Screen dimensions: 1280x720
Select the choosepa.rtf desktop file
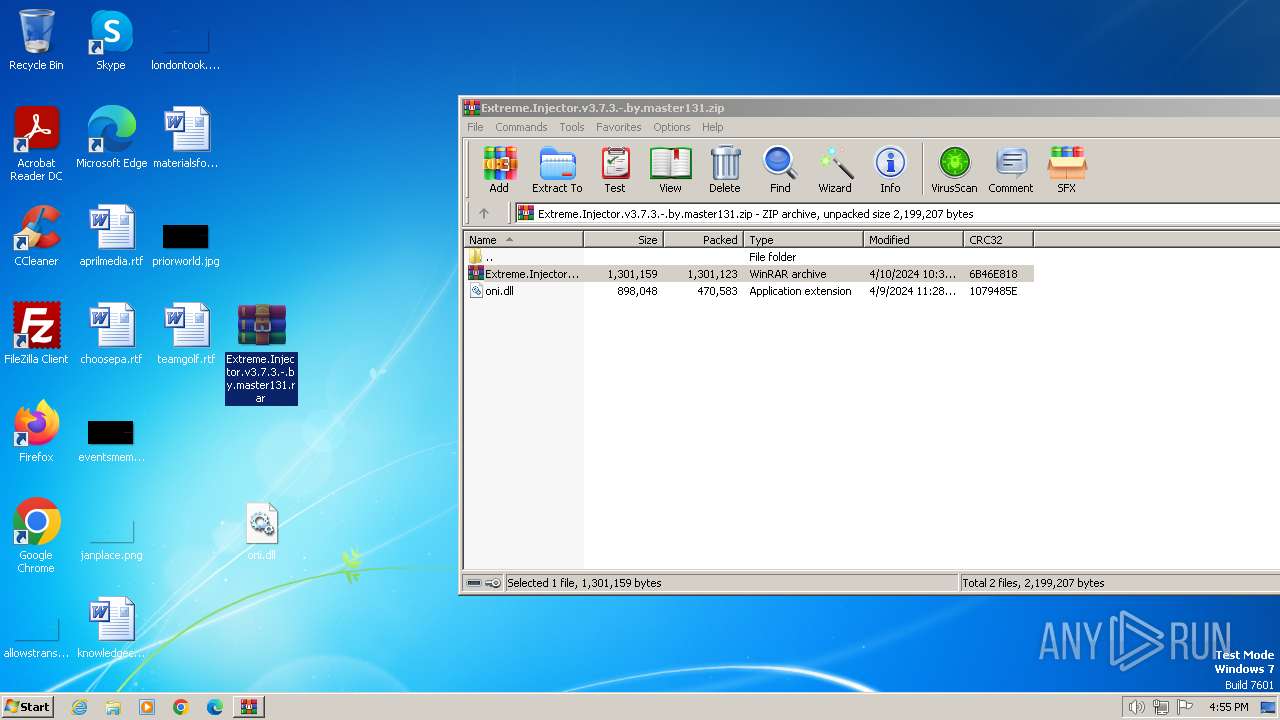111,334
